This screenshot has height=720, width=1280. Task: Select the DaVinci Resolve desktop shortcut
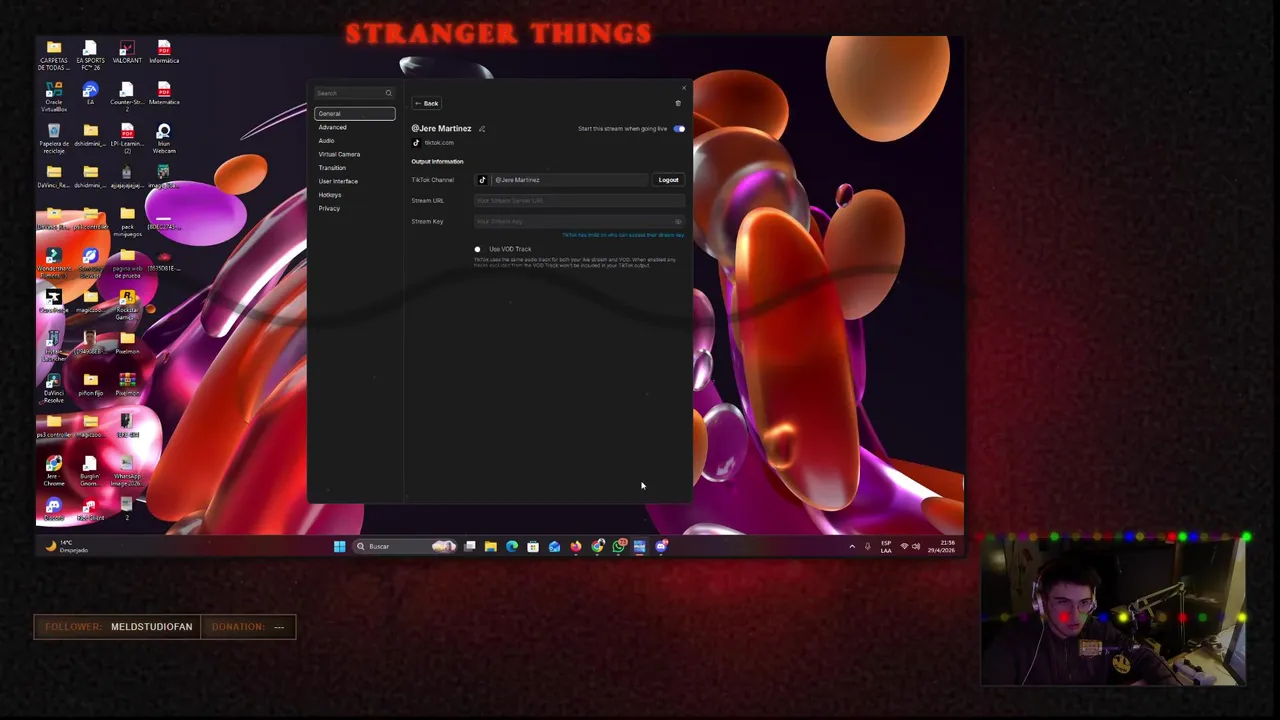pyautogui.click(x=54, y=387)
